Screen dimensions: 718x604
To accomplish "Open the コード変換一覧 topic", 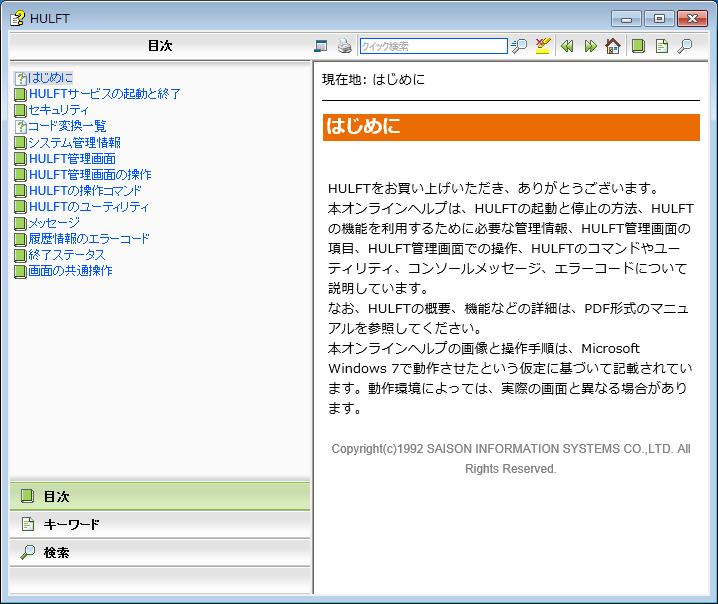I will coord(67,126).
